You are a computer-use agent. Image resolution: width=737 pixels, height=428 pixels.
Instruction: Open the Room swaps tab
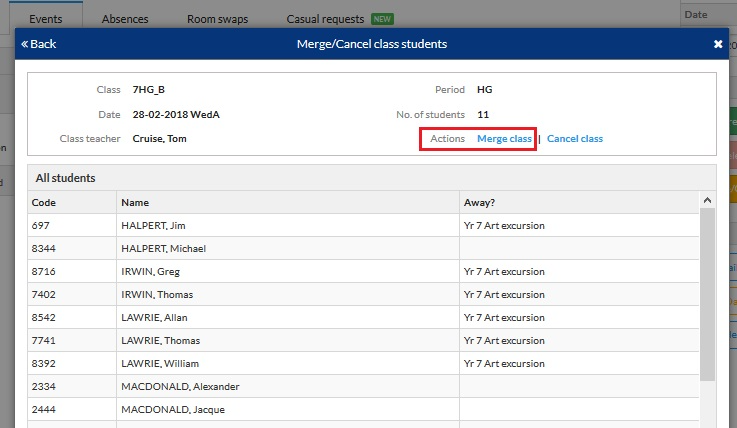(218, 19)
